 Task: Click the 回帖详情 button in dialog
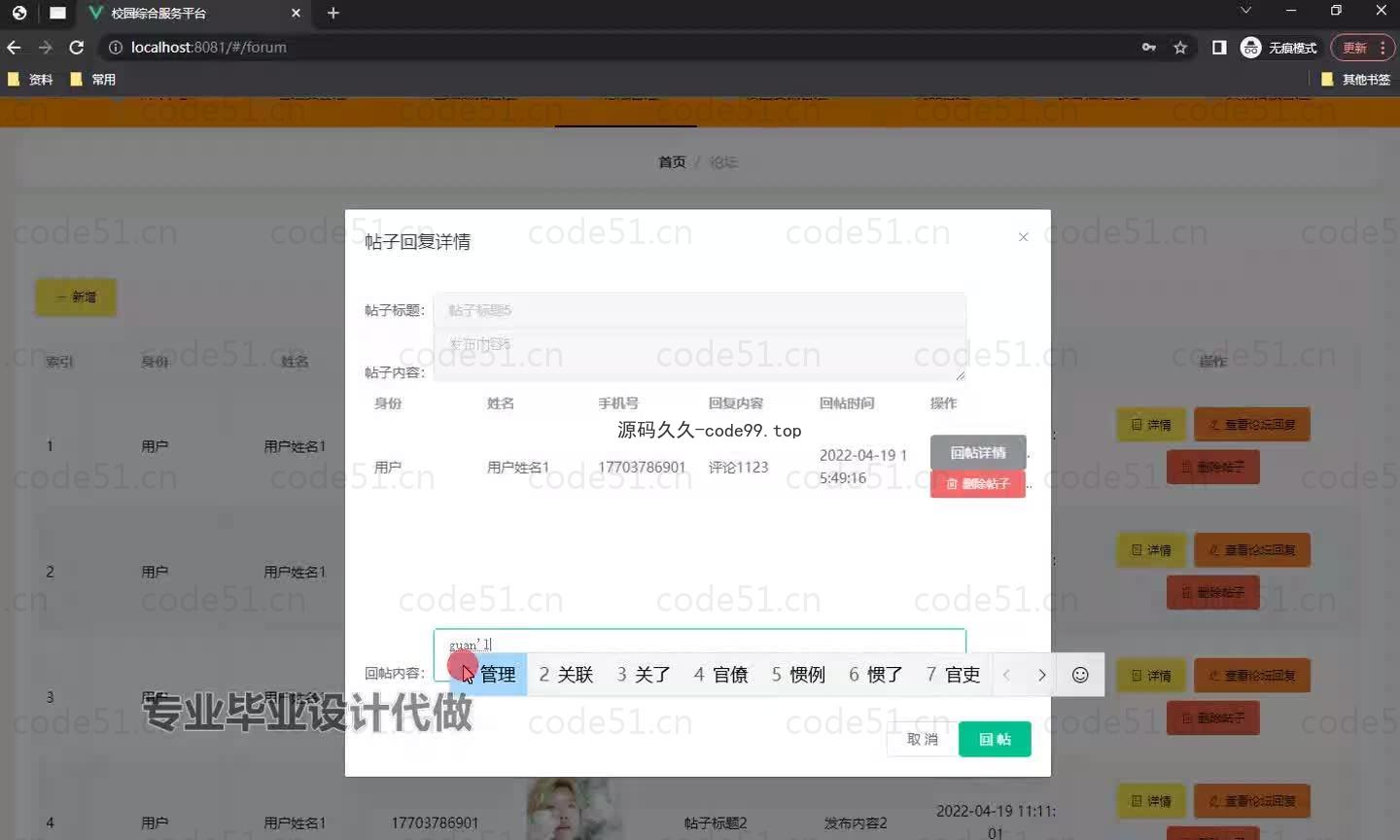pyautogui.click(x=978, y=453)
